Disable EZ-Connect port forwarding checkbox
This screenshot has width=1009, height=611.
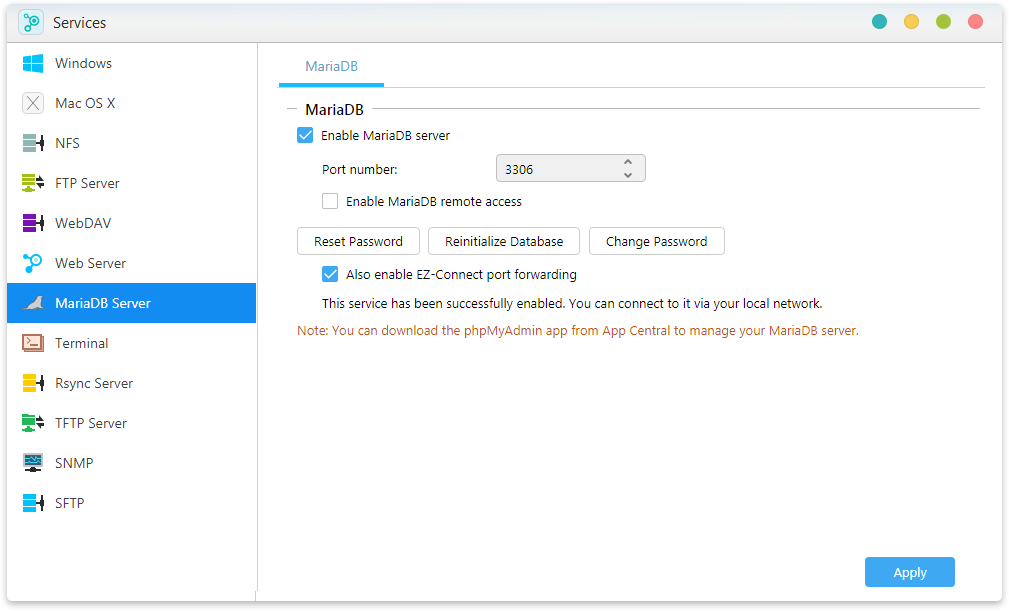coord(330,275)
